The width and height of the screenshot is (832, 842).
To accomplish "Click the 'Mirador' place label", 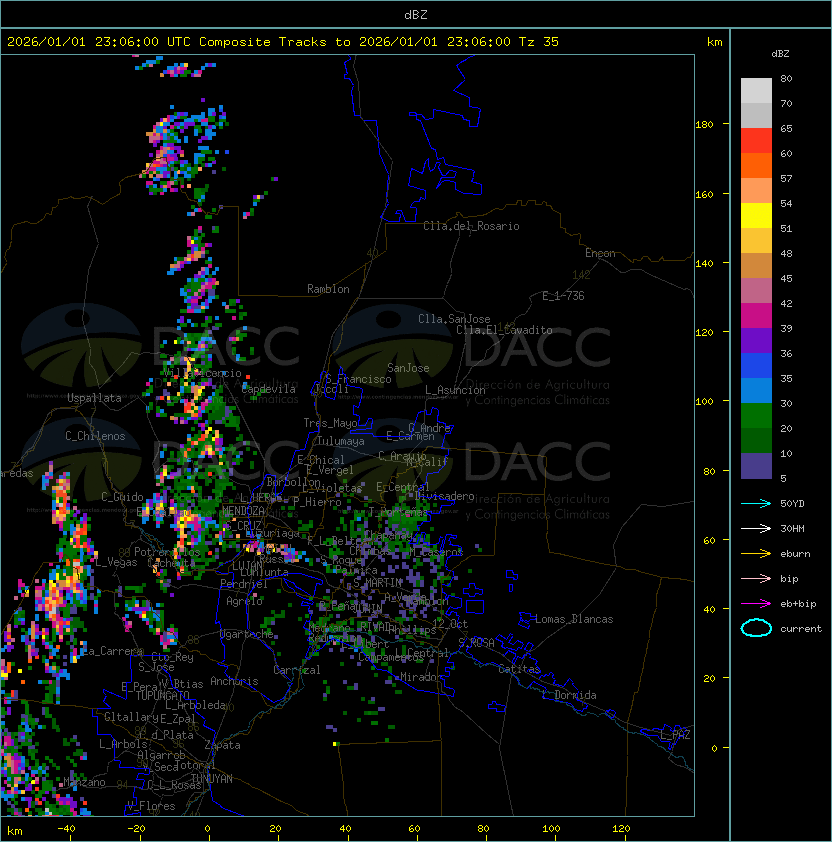I will (422, 677).
